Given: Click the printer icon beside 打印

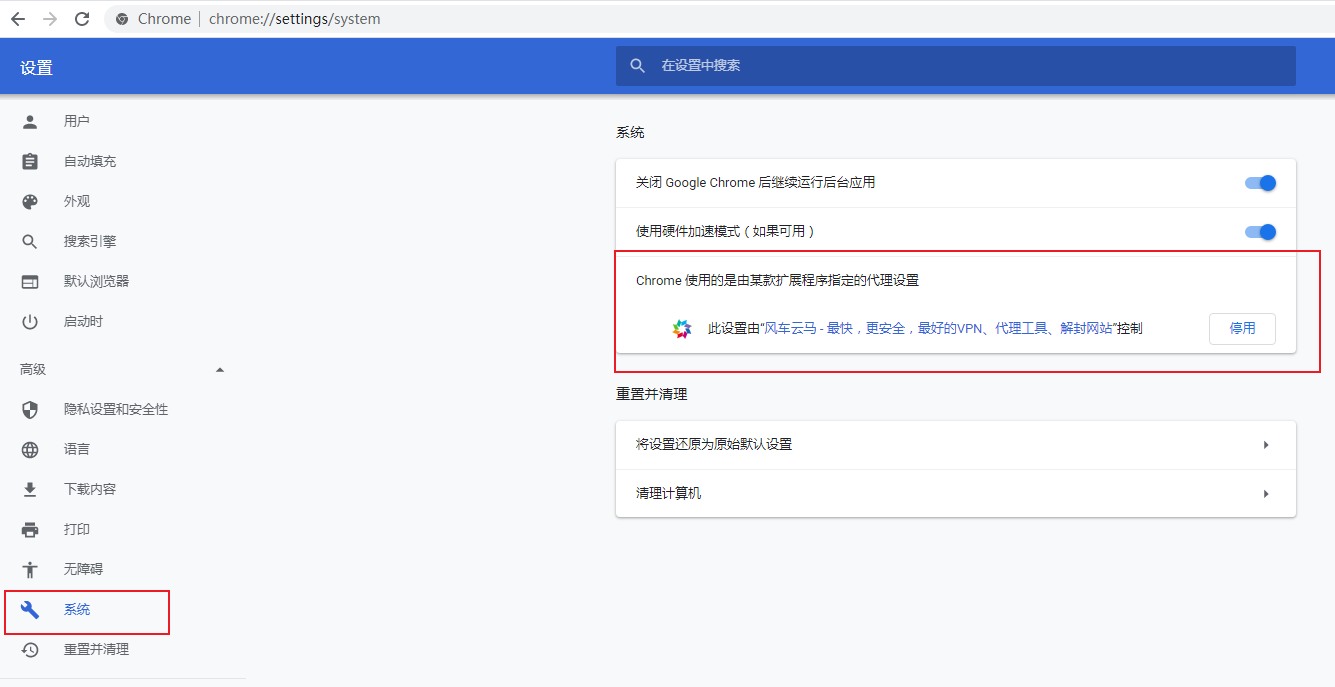Looking at the screenshot, I should pyautogui.click(x=30, y=529).
